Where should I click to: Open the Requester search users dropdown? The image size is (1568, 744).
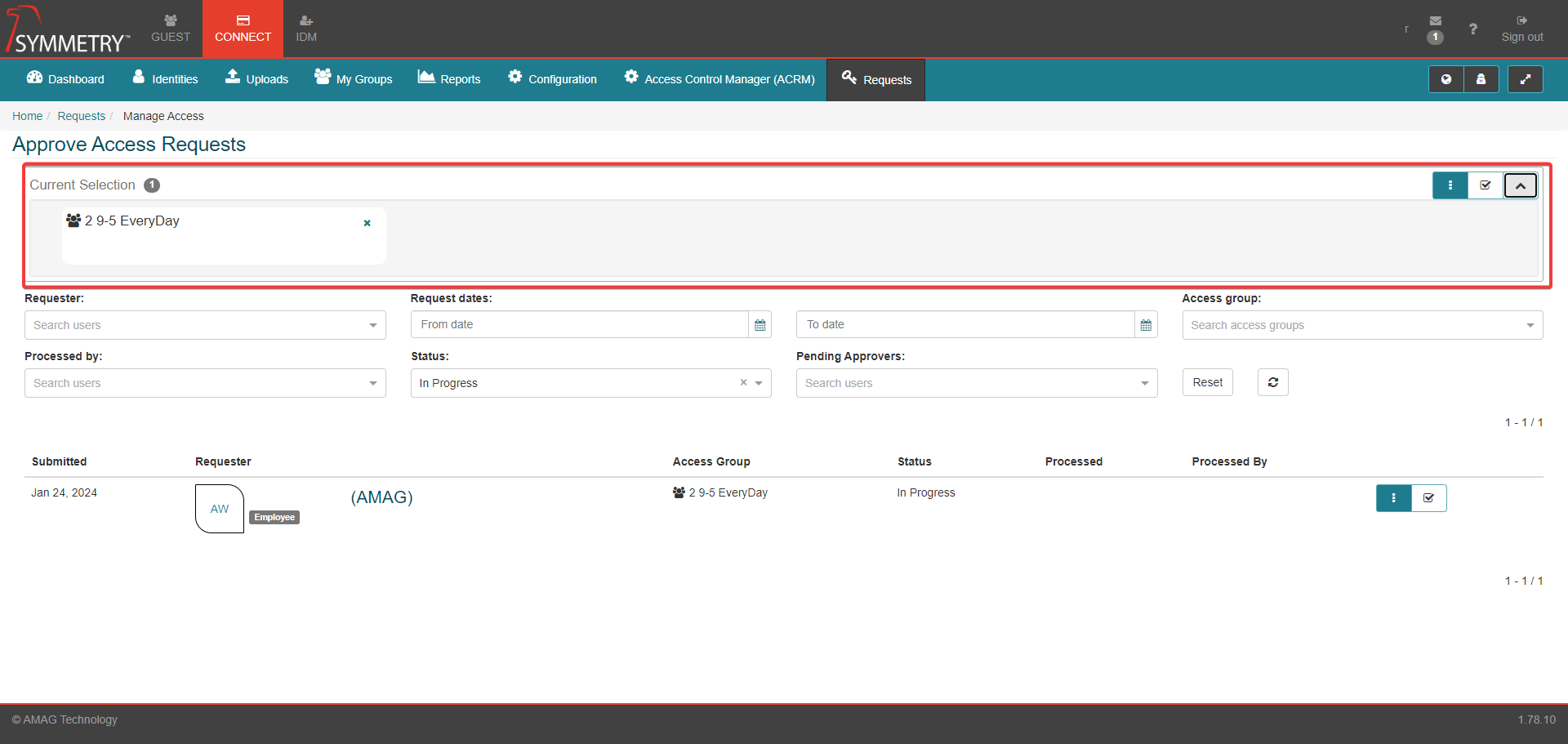tap(205, 325)
